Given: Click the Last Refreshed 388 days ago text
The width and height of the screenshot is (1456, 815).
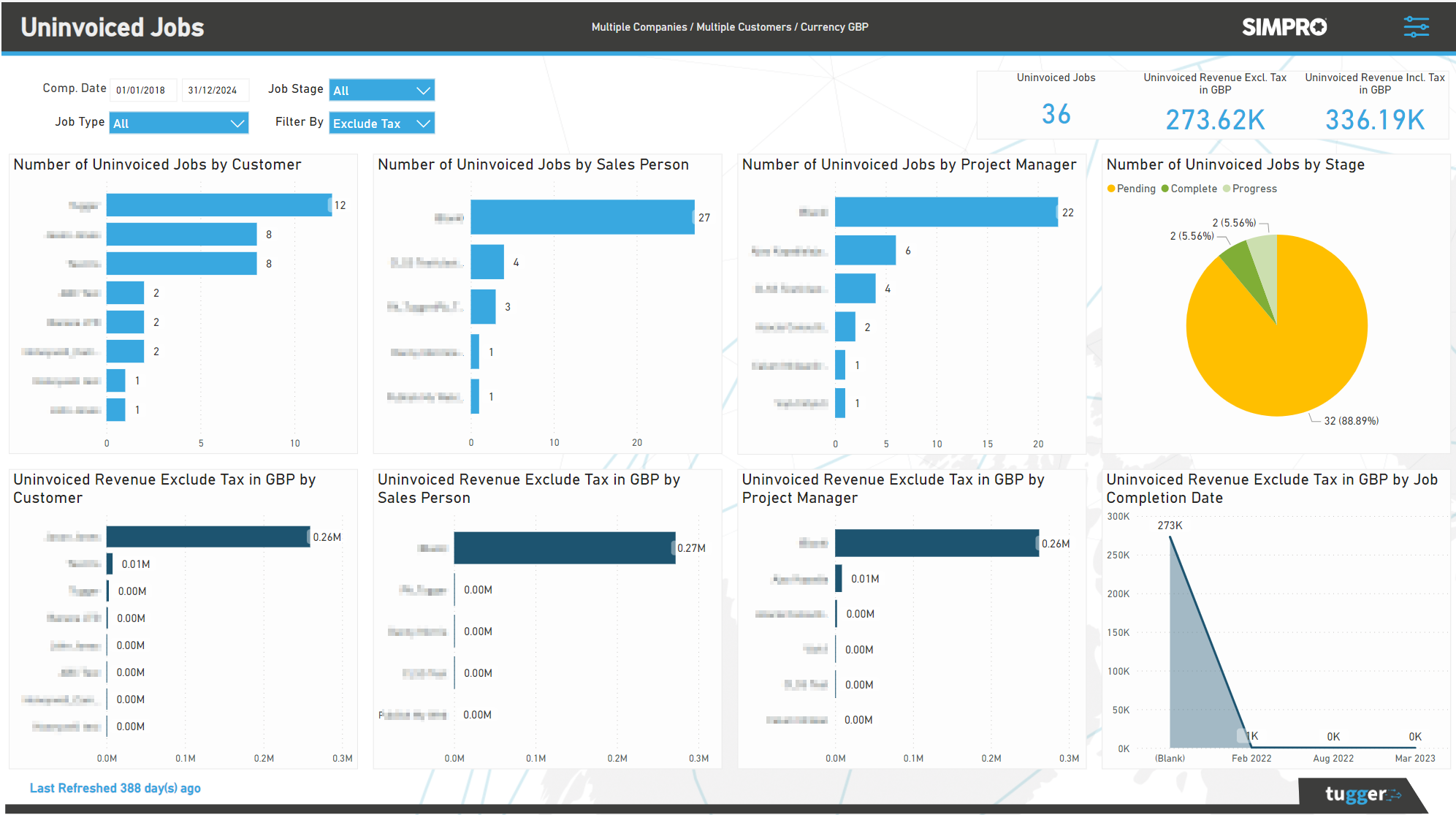Looking at the screenshot, I should [x=115, y=787].
